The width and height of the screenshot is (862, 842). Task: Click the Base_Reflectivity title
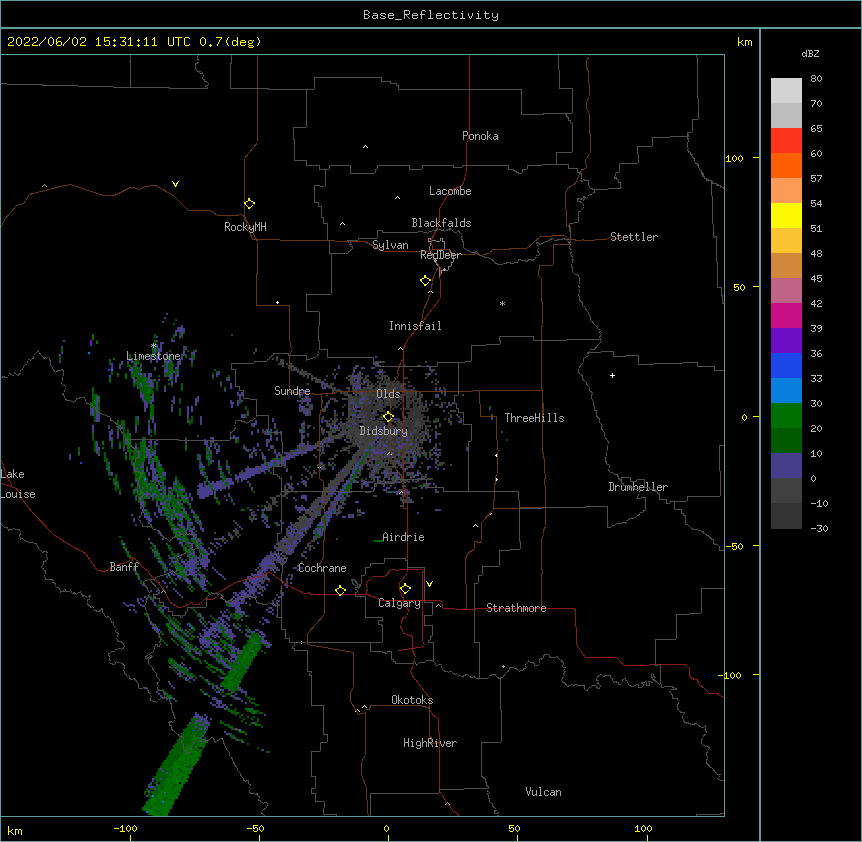(x=431, y=15)
